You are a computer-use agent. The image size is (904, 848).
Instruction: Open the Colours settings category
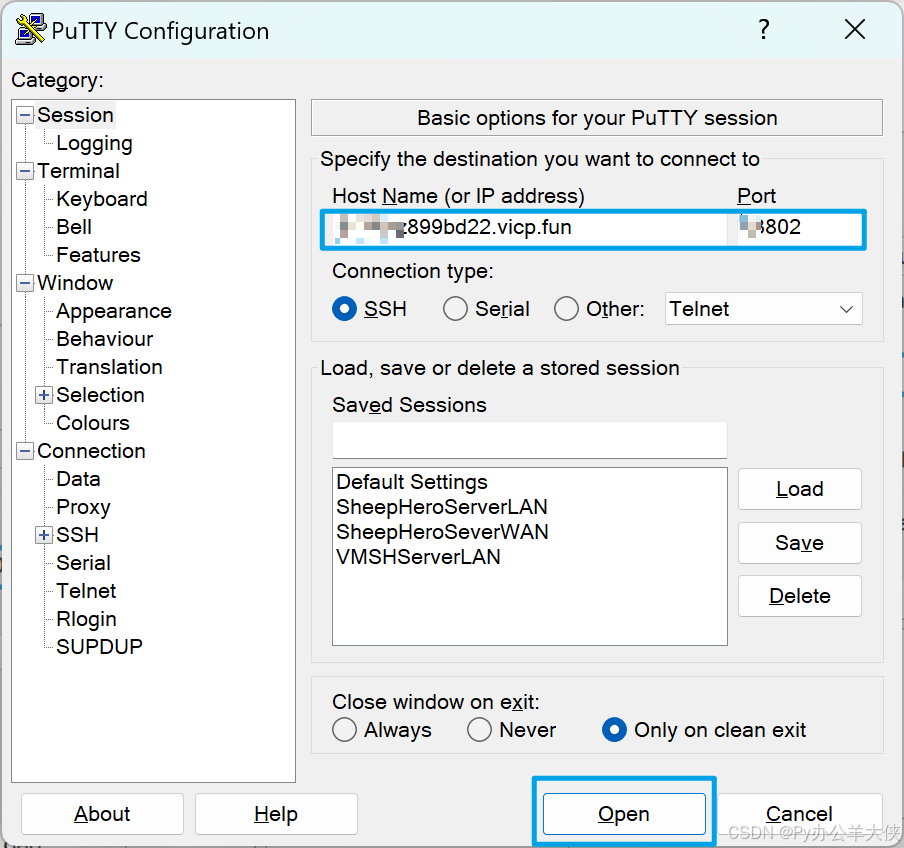point(93,423)
